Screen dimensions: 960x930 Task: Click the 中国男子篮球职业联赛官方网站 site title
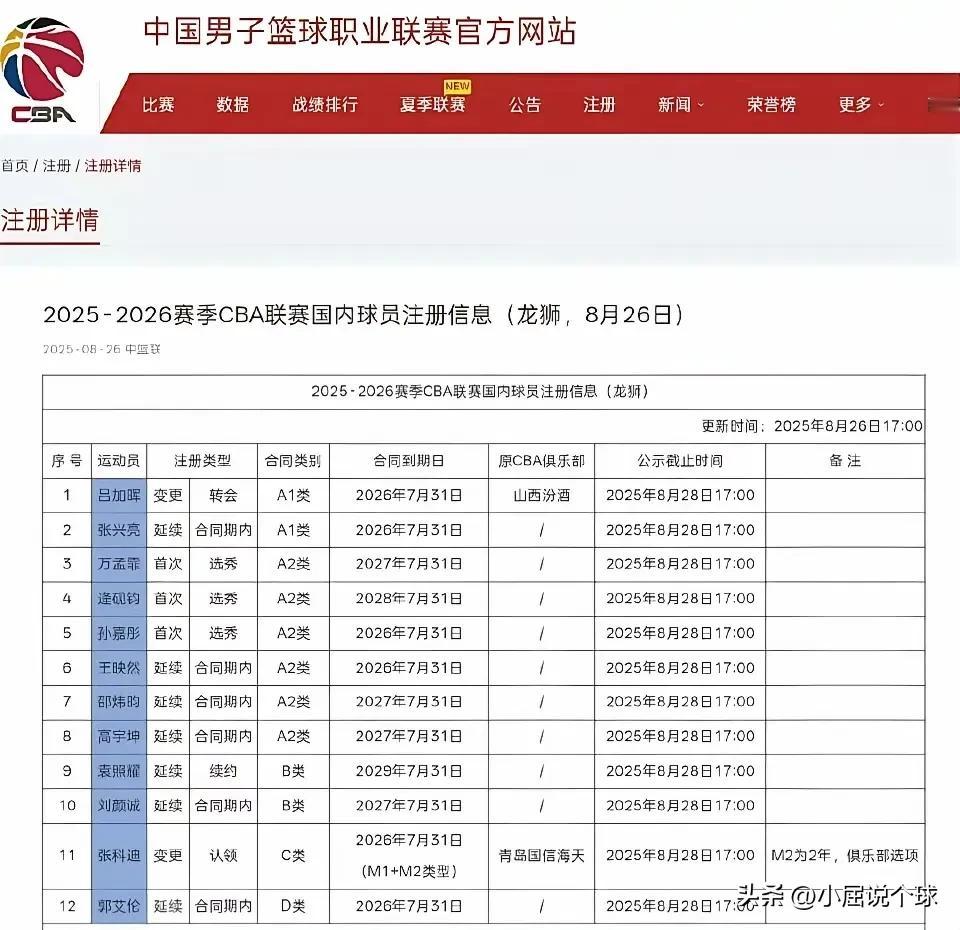pos(360,31)
